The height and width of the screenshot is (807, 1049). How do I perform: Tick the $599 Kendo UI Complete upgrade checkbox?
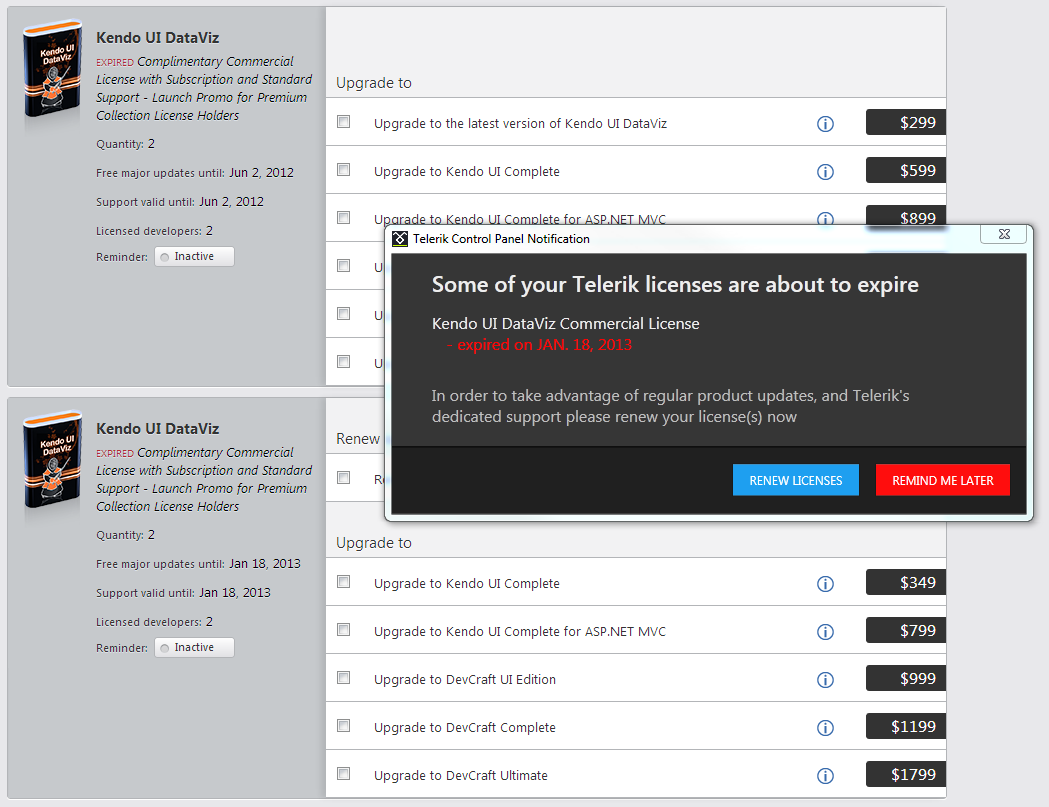[344, 170]
